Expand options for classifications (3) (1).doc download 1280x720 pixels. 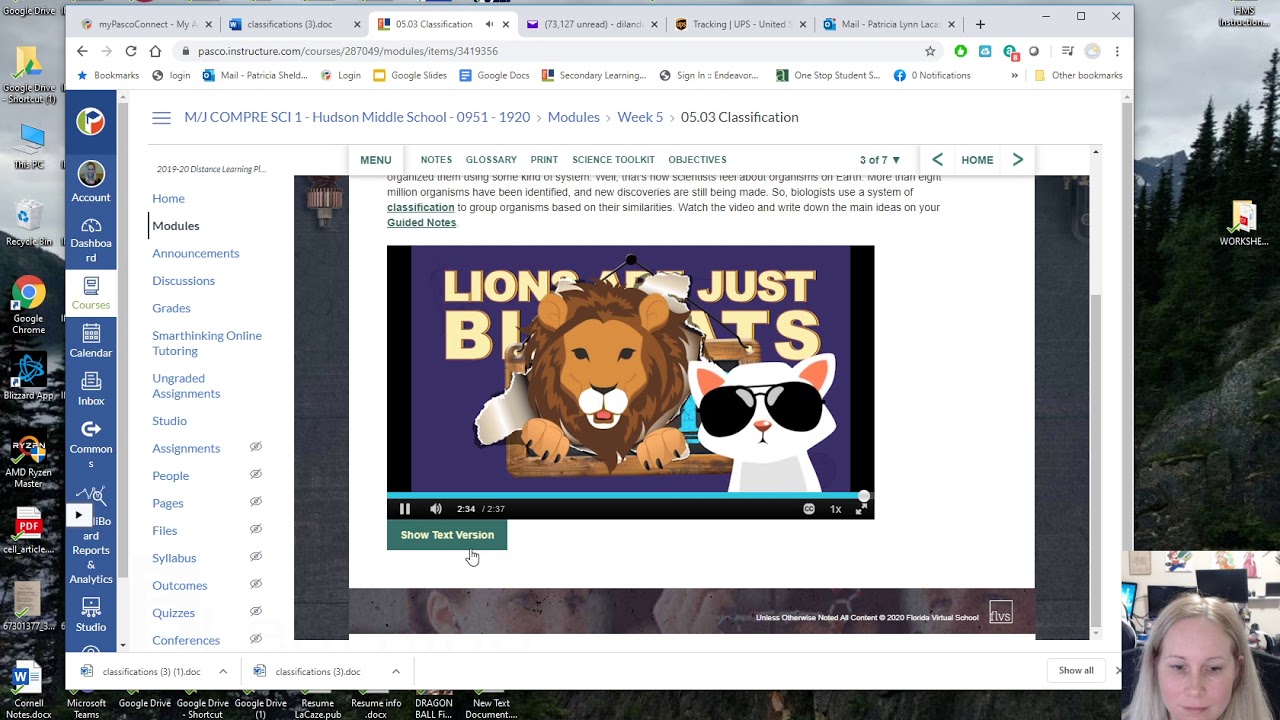(223, 672)
